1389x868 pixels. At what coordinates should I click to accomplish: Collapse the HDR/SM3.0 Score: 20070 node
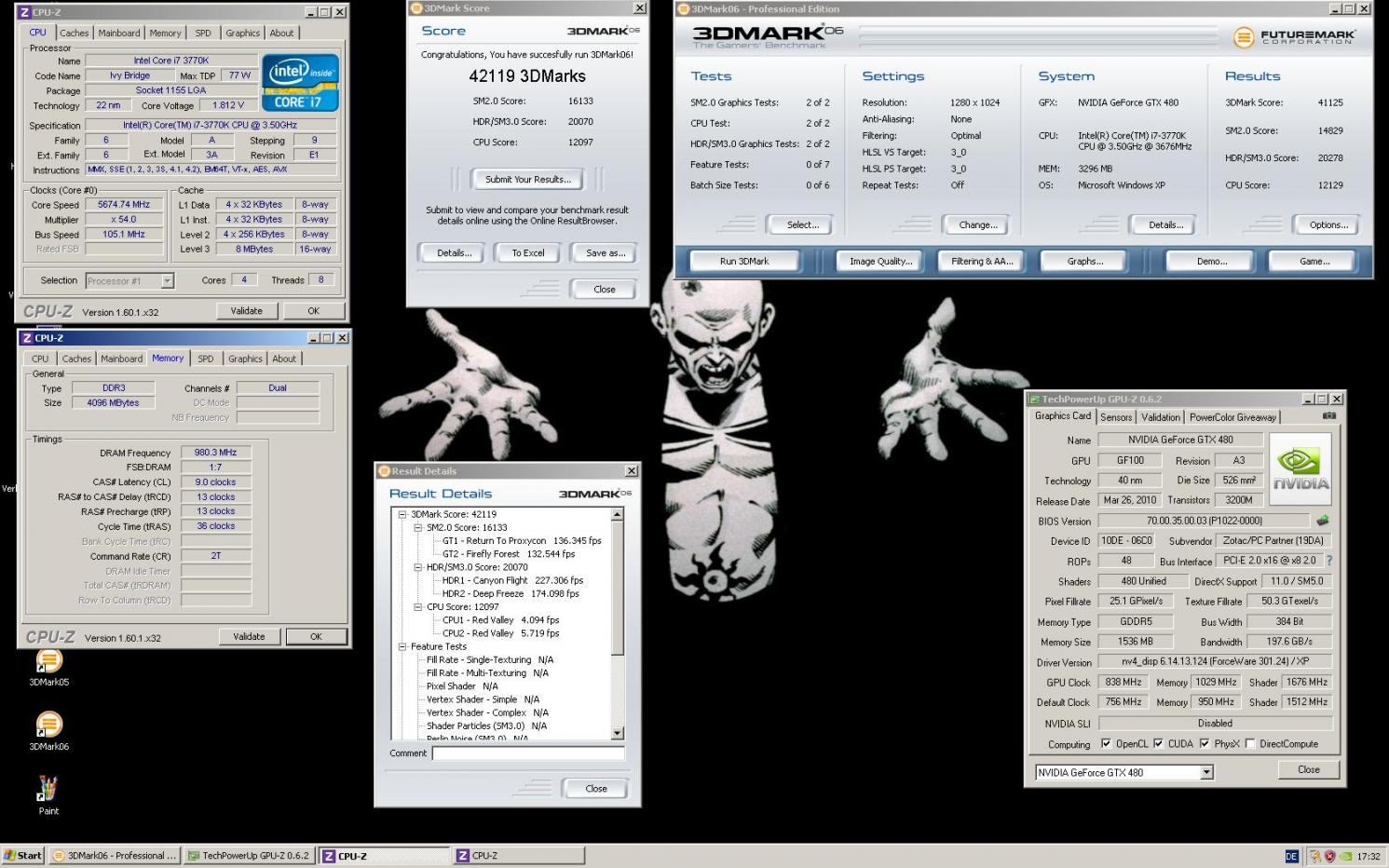click(418, 567)
